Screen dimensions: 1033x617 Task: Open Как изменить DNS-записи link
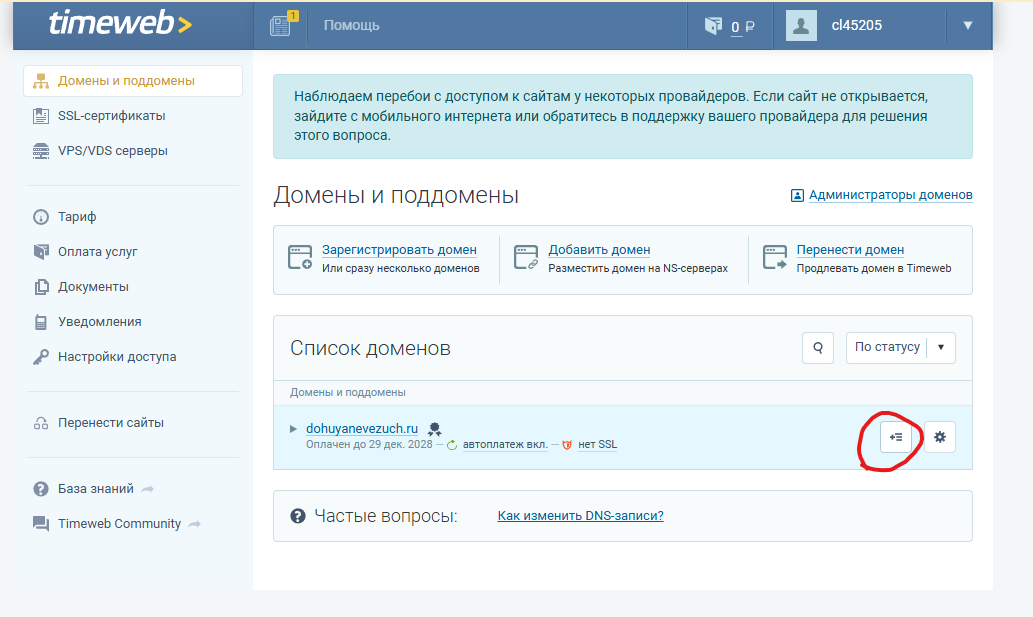pyautogui.click(x=580, y=516)
